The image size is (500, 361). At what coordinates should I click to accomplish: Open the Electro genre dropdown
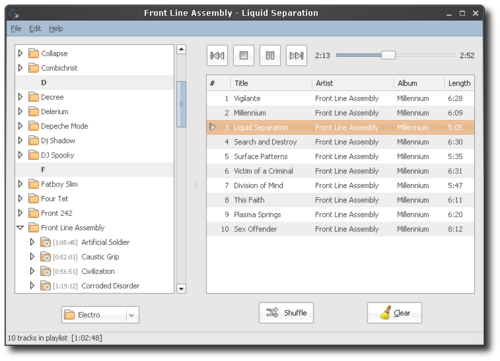pyautogui.click(x=100, y=315)
